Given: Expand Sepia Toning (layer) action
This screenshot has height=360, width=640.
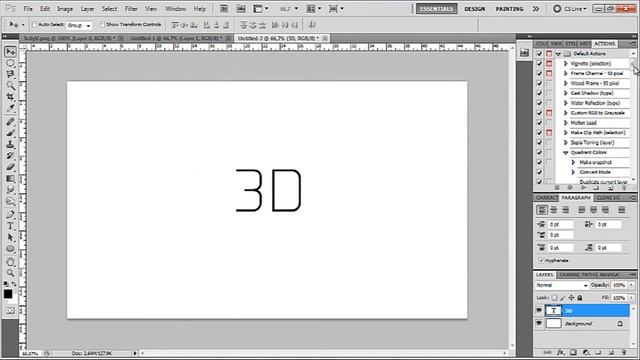Looking at the screenshot, I should coord(566,142).
